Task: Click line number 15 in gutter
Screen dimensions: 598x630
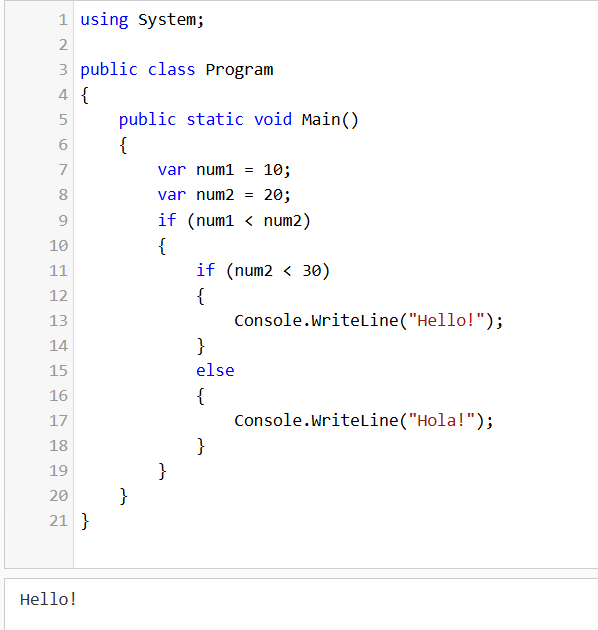Action: (58, 370)
